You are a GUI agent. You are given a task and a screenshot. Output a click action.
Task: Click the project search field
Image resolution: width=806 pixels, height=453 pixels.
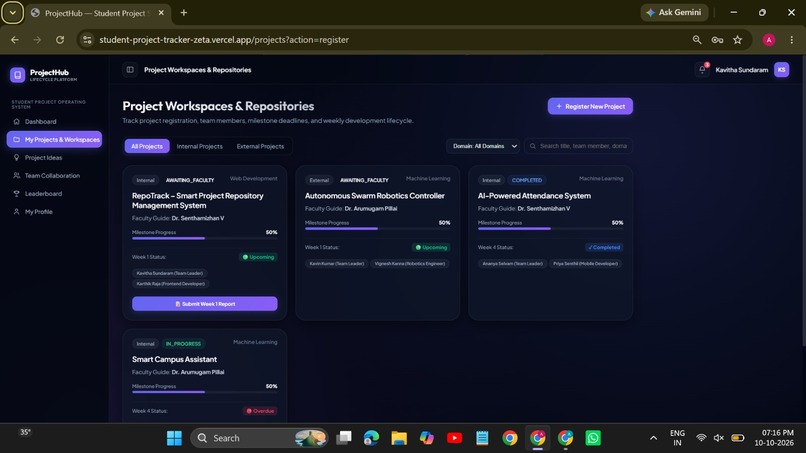[579, 147]
